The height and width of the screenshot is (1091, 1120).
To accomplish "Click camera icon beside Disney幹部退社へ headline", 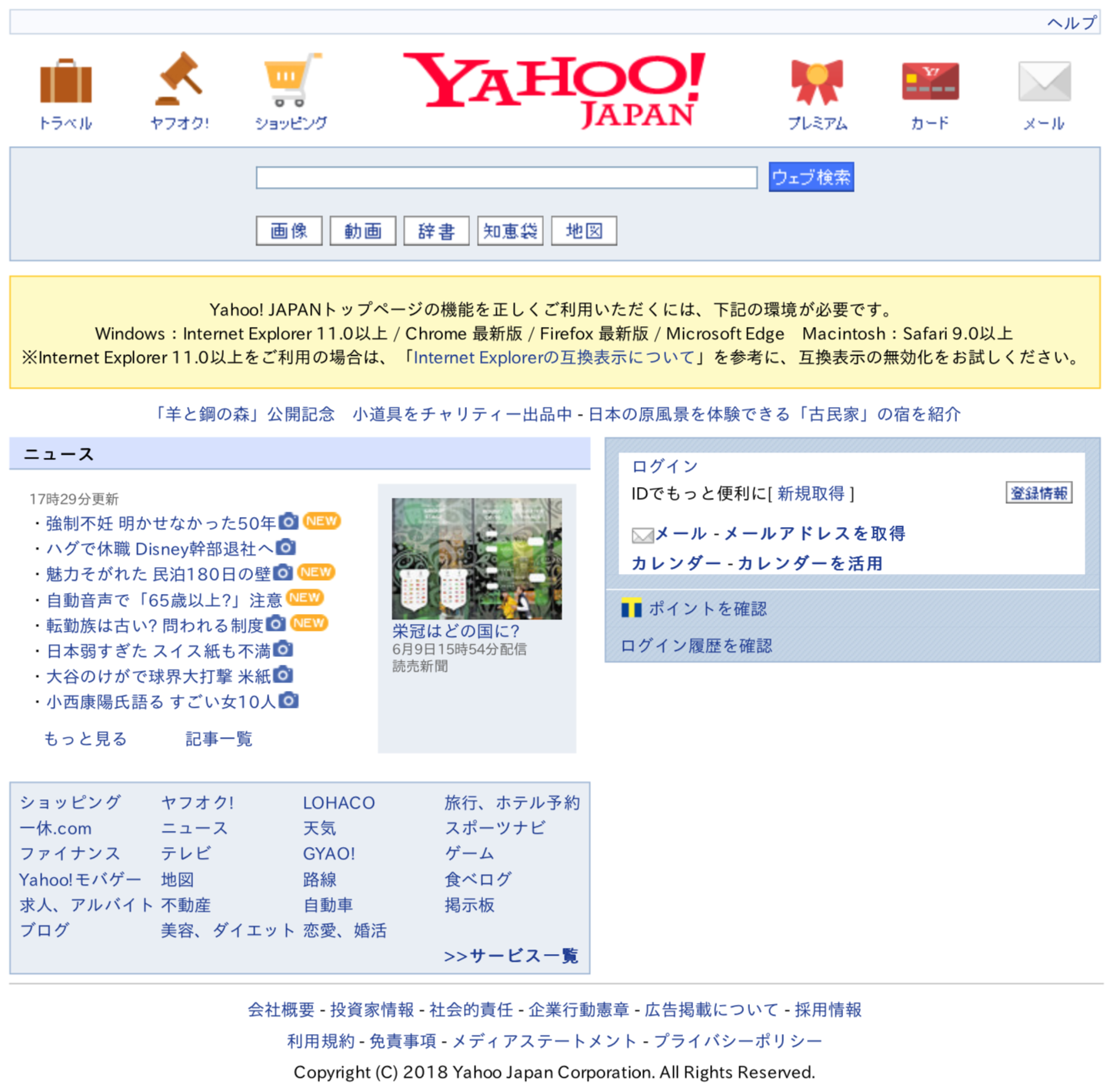I will [286, 547].
